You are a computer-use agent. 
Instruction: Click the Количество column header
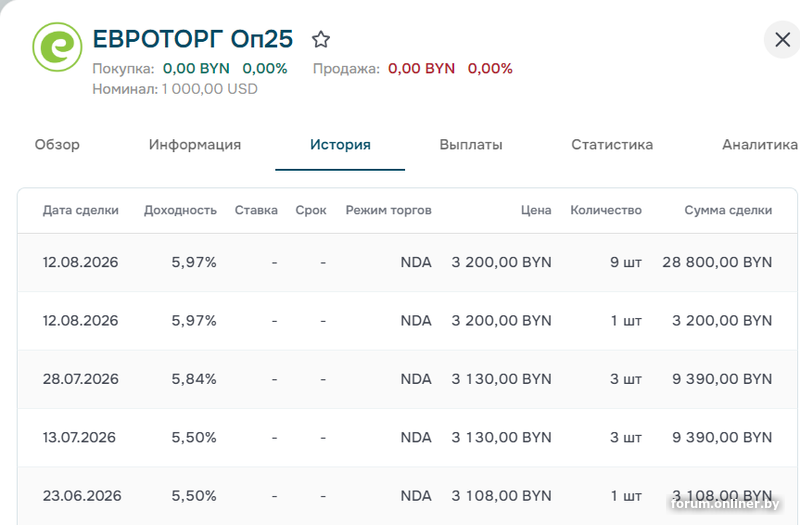point(606,210)
